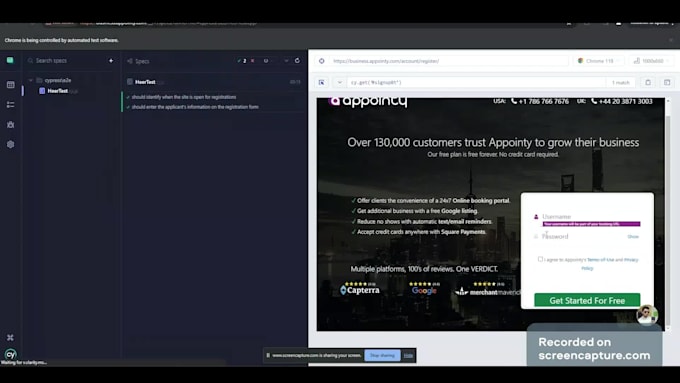Copy the selector to clipboard icon

(648, 82)
